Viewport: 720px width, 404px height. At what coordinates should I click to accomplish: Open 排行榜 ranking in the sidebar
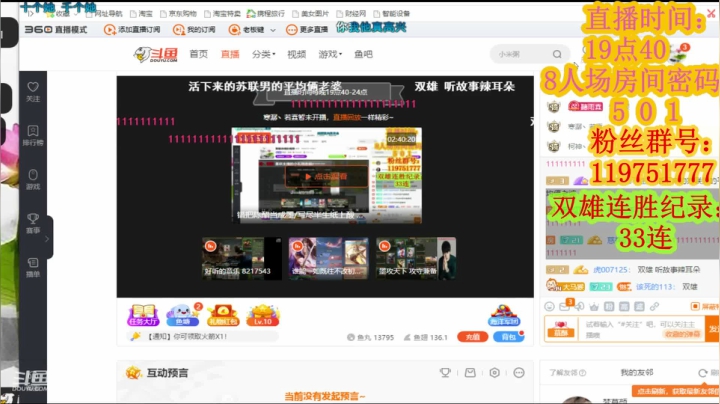(33, 136)
